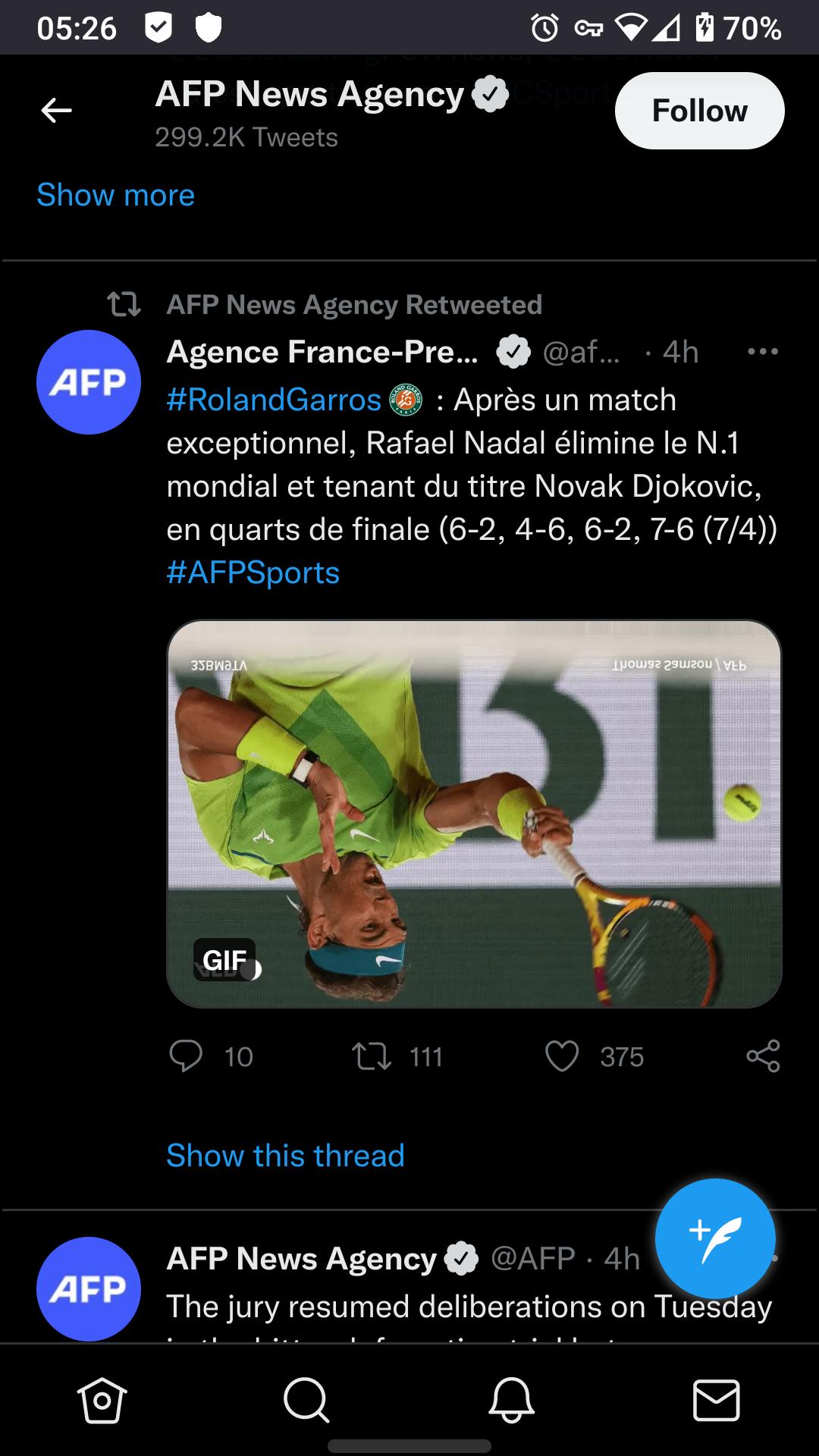819x1456 pixels.
Task: Go to the Home tab
Action: [x=102, y=1399]
